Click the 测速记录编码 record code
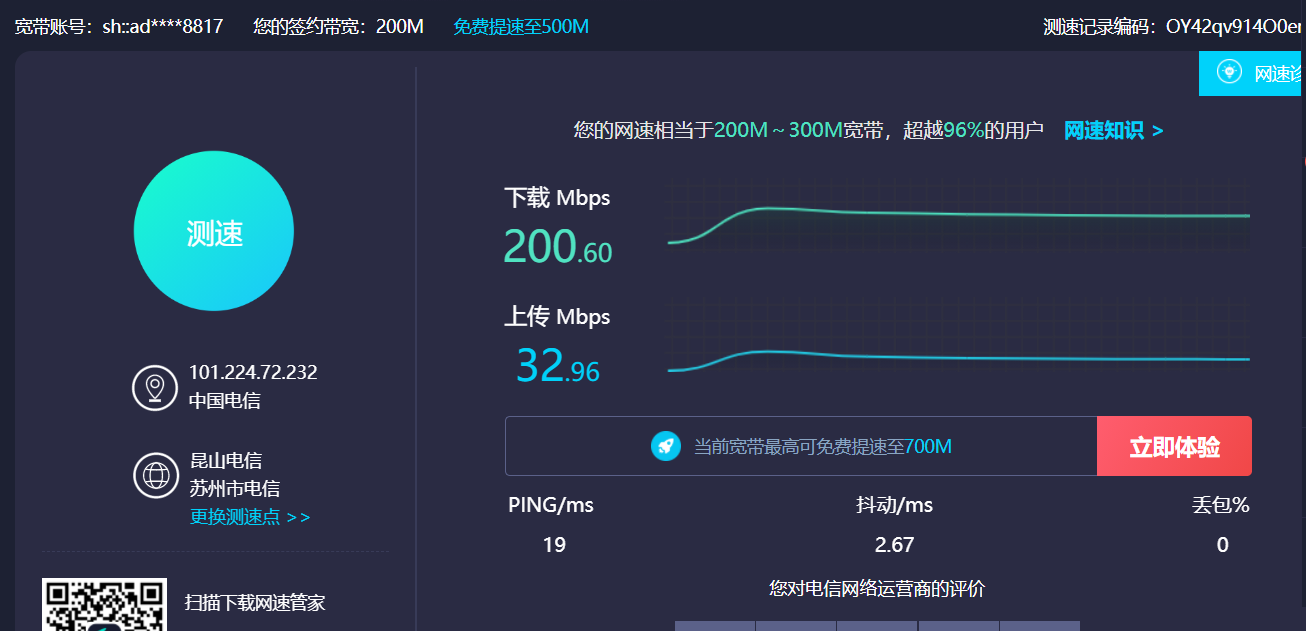Image resolution: width=1306 pixels, height=631 pixels. pyautogui.click(x=1174, y=26)
